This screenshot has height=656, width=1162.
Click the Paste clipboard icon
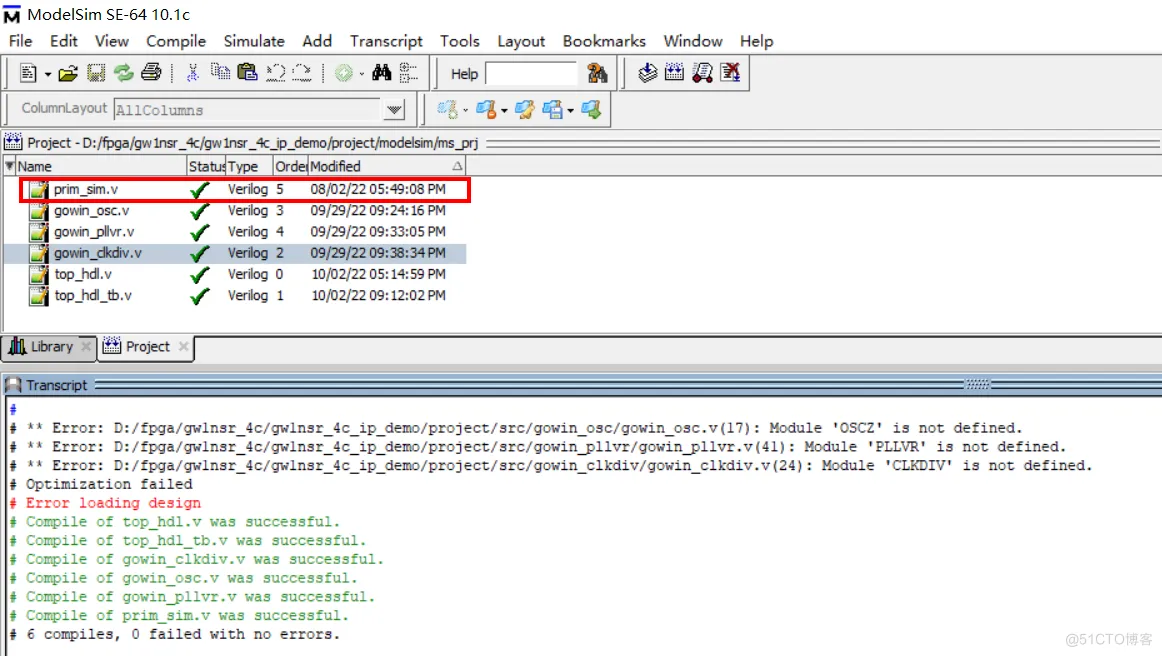247,72
